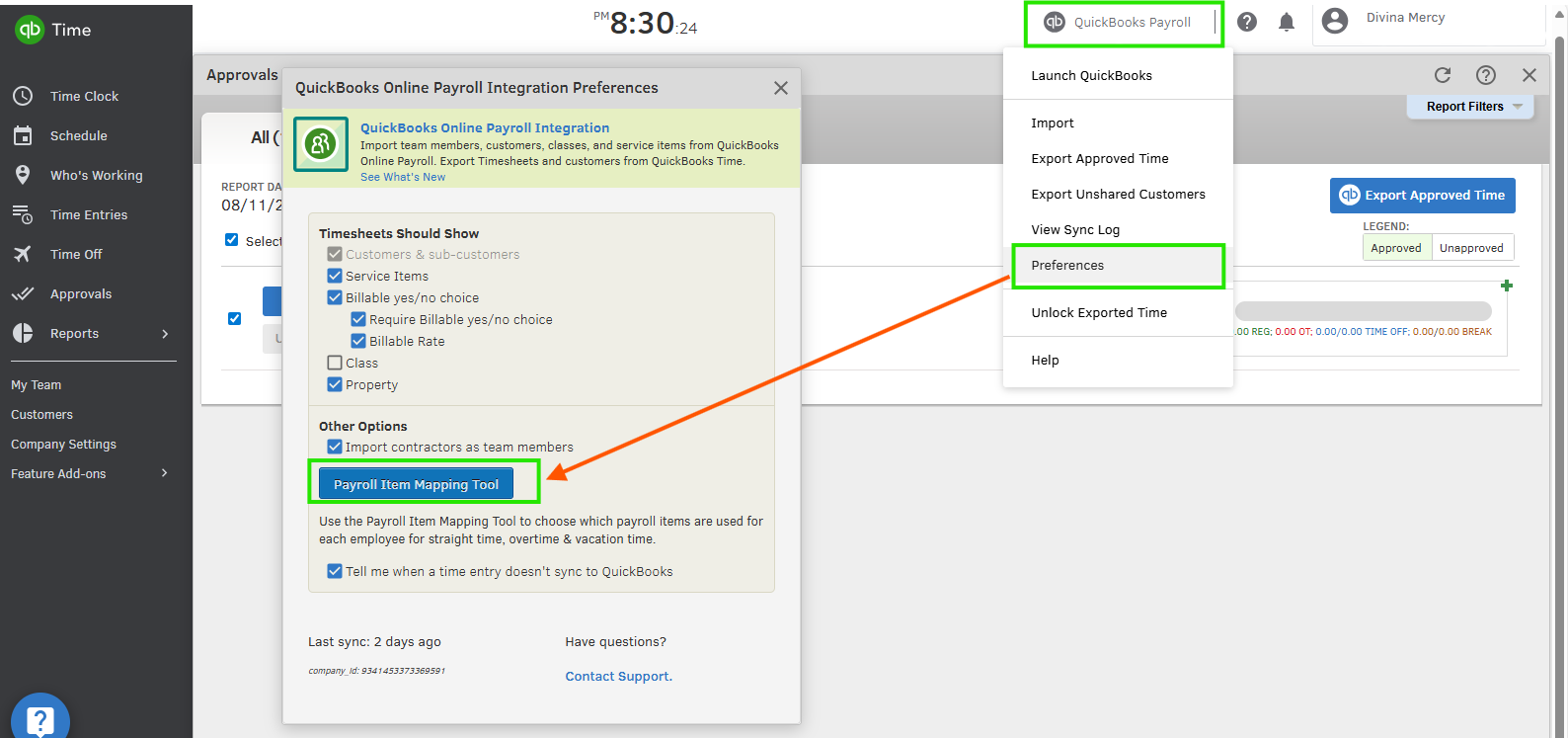
Task: Expand the Feature Add-ons submenu
Action: (165, 473)
